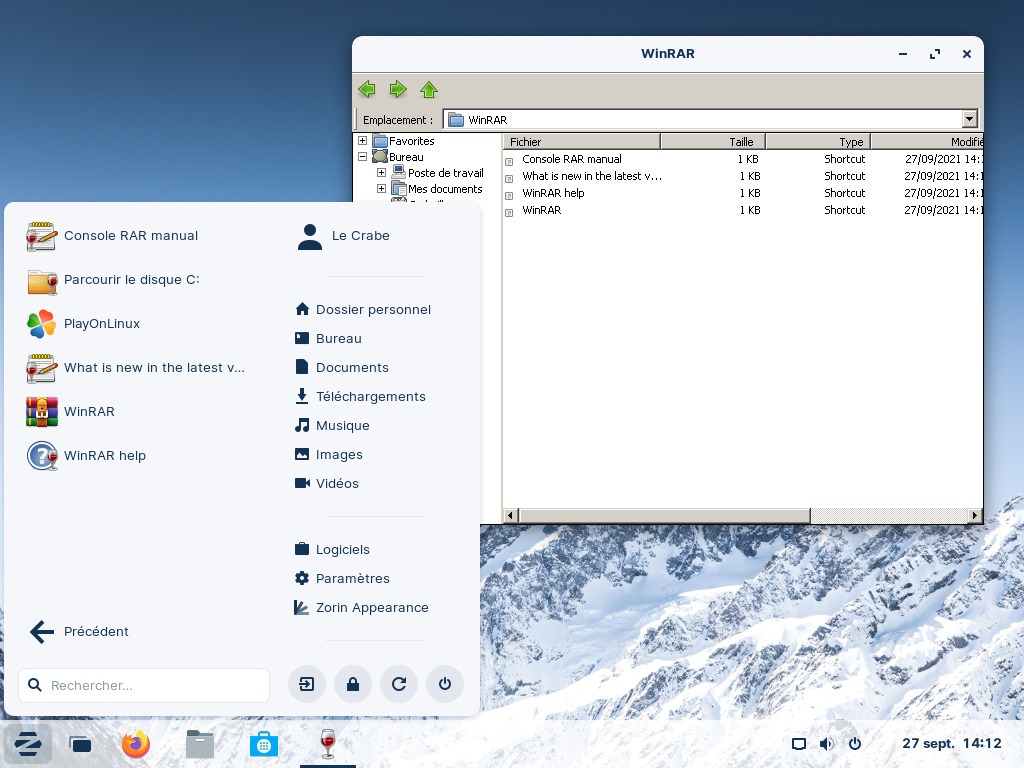The image size is (1024, 768).
Task: Expand the Poste de travail node
Action: point(381,172)
